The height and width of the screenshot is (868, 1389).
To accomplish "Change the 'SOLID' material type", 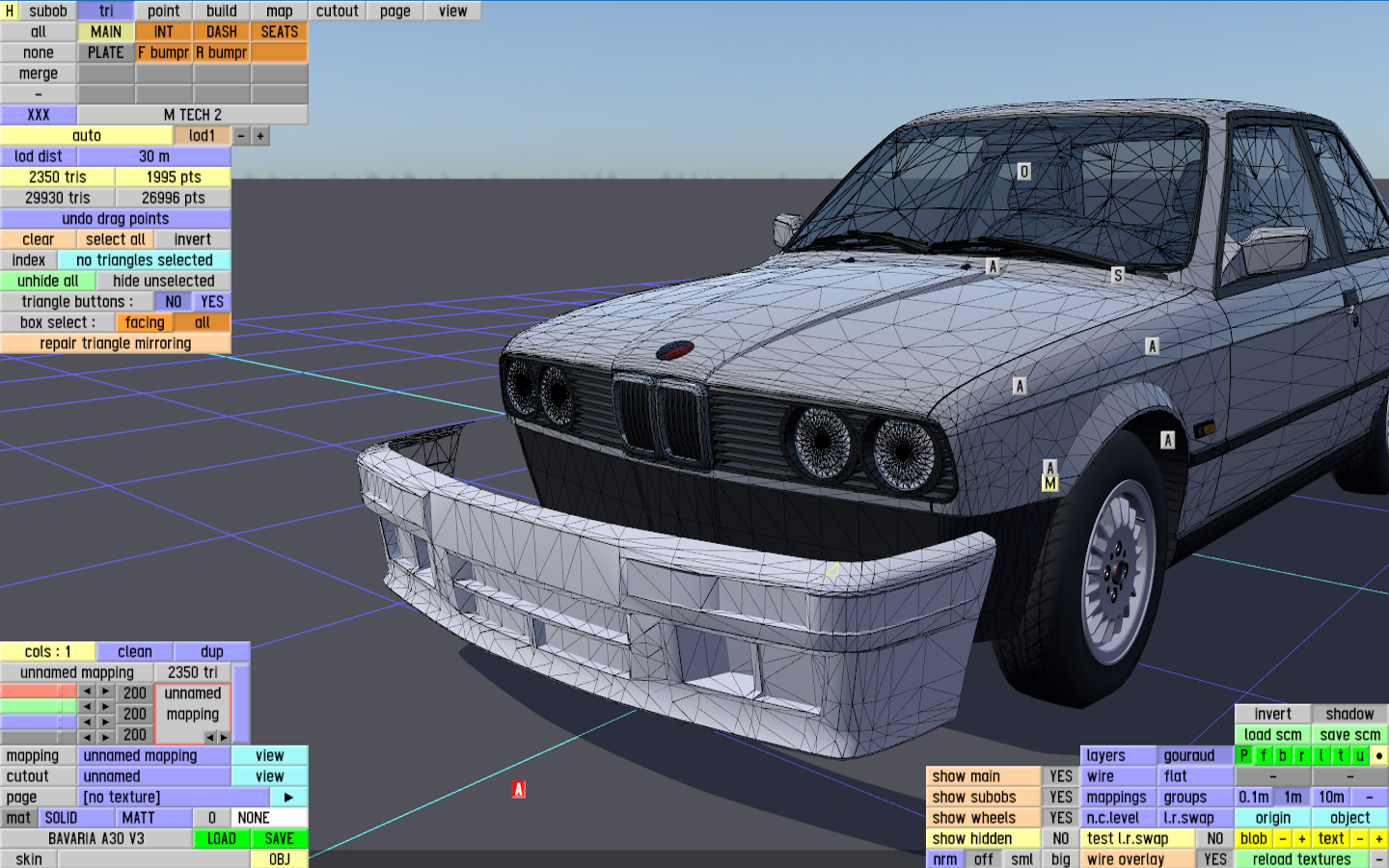I will pyautogui.click(x=77, y=818).
